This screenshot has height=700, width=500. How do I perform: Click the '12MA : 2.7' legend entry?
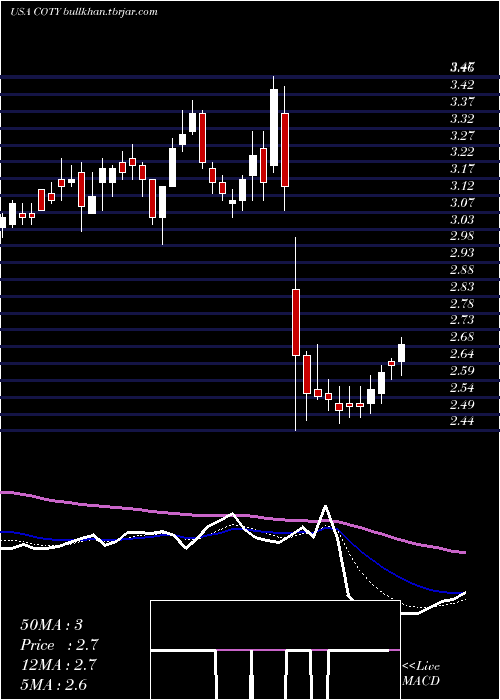click(58, 664)
